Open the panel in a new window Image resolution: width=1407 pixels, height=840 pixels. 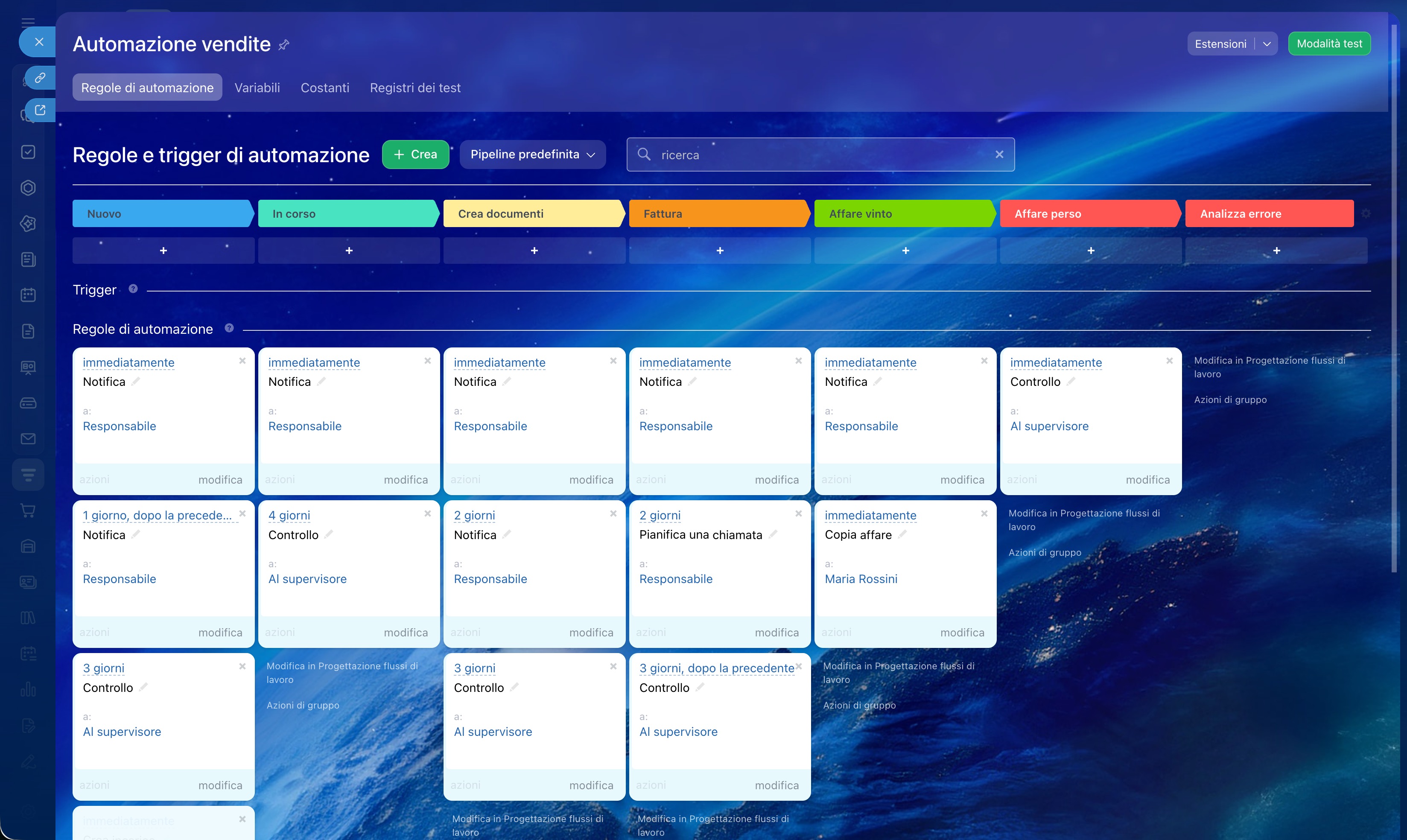pyautogui.click(x=40, y=110)
